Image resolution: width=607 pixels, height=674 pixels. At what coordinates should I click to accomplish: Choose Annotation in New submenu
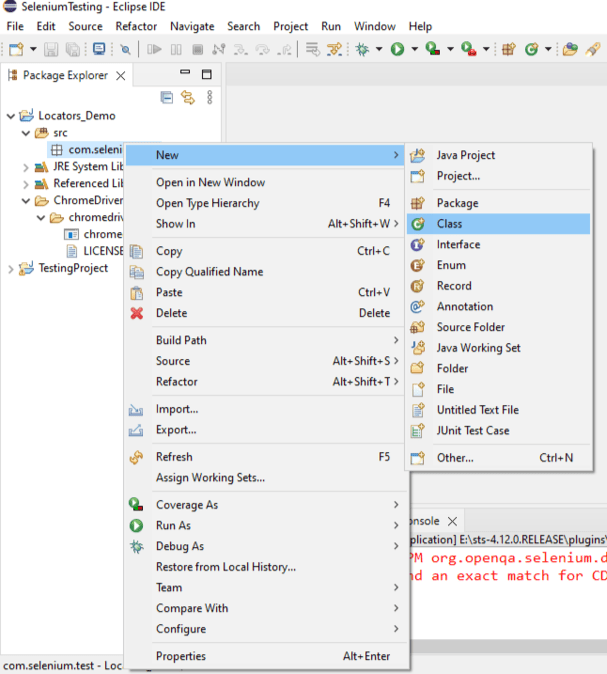click(x=498, y=306)
